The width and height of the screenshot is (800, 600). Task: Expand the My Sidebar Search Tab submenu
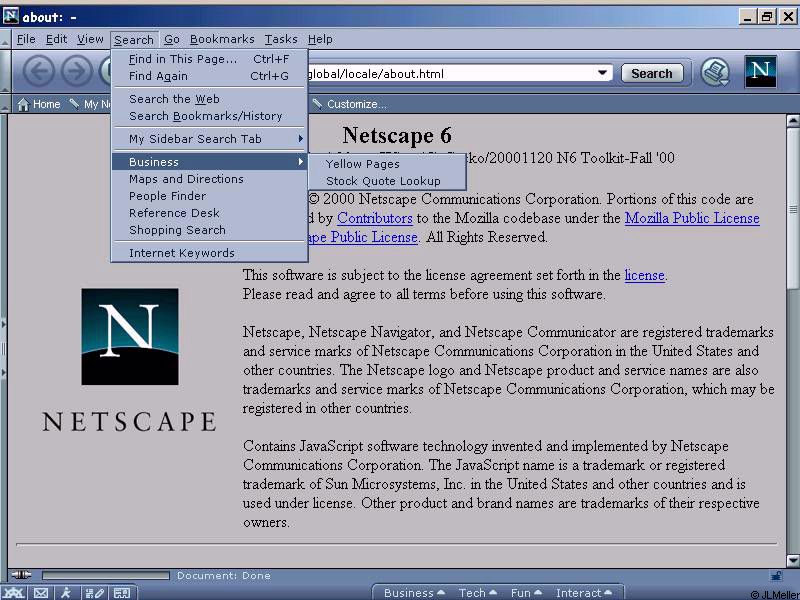click(x=209, y=139)
